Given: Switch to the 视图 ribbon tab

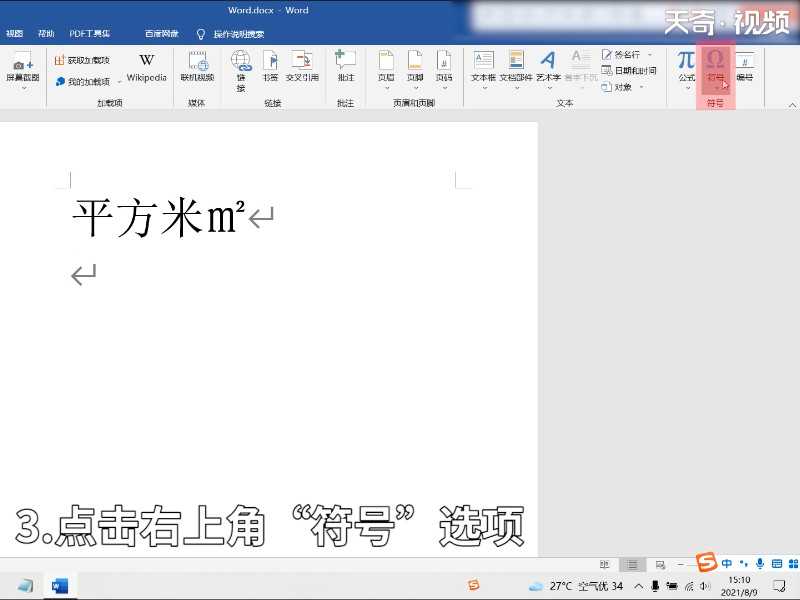Looking at the screenshot, I should [x=14, y=31].
